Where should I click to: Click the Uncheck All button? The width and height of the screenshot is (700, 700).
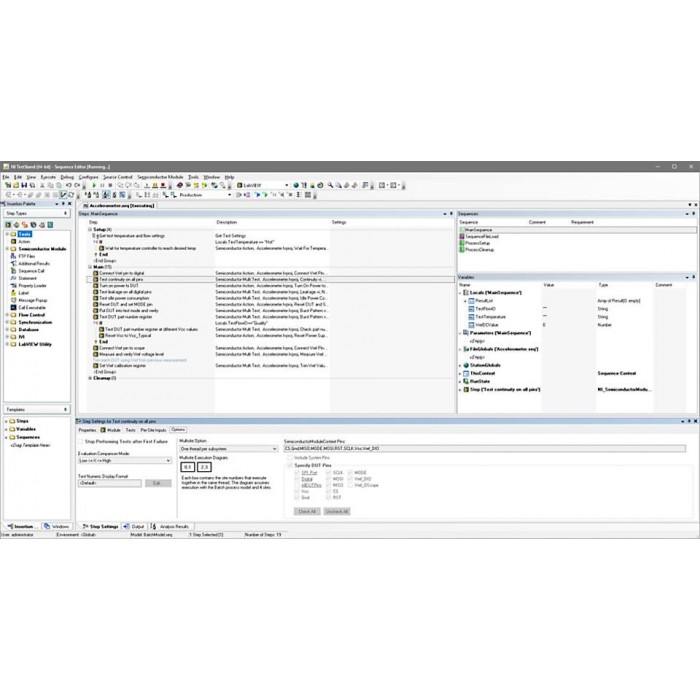coord(337,512)
